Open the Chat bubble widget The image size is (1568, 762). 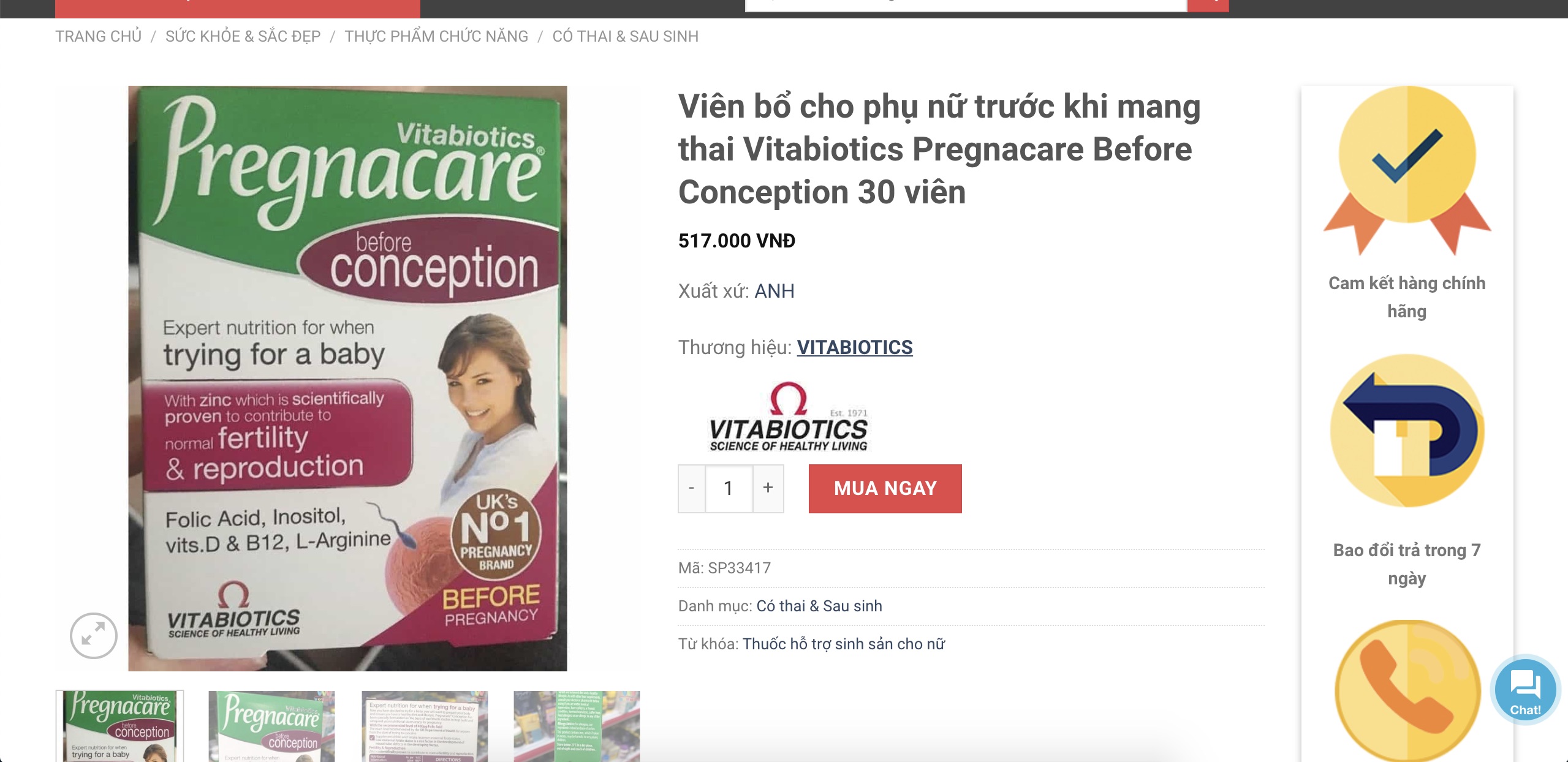(1524, 690)
